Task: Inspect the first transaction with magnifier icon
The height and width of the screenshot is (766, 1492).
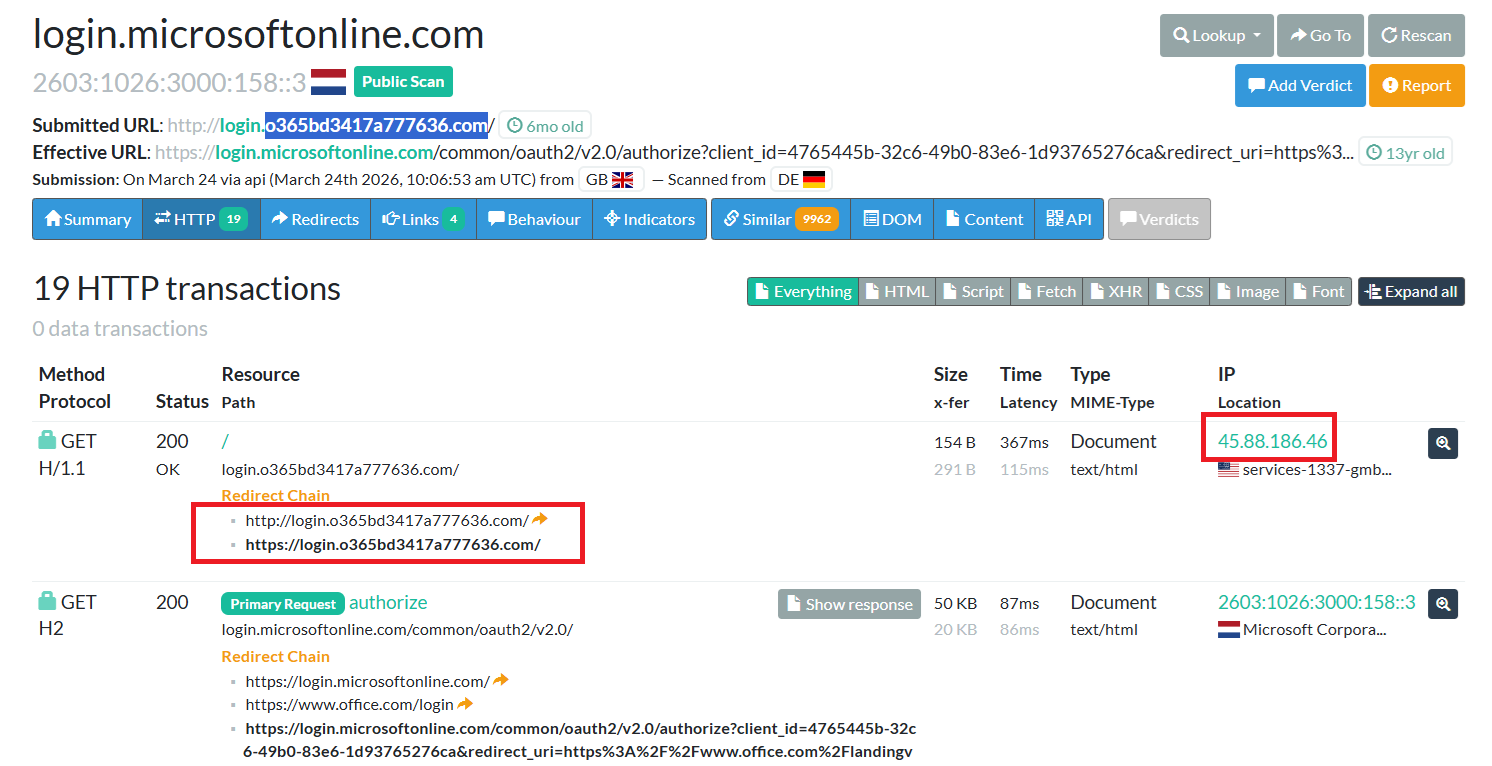Action: pyautogui.click(x=1442, y=443)
